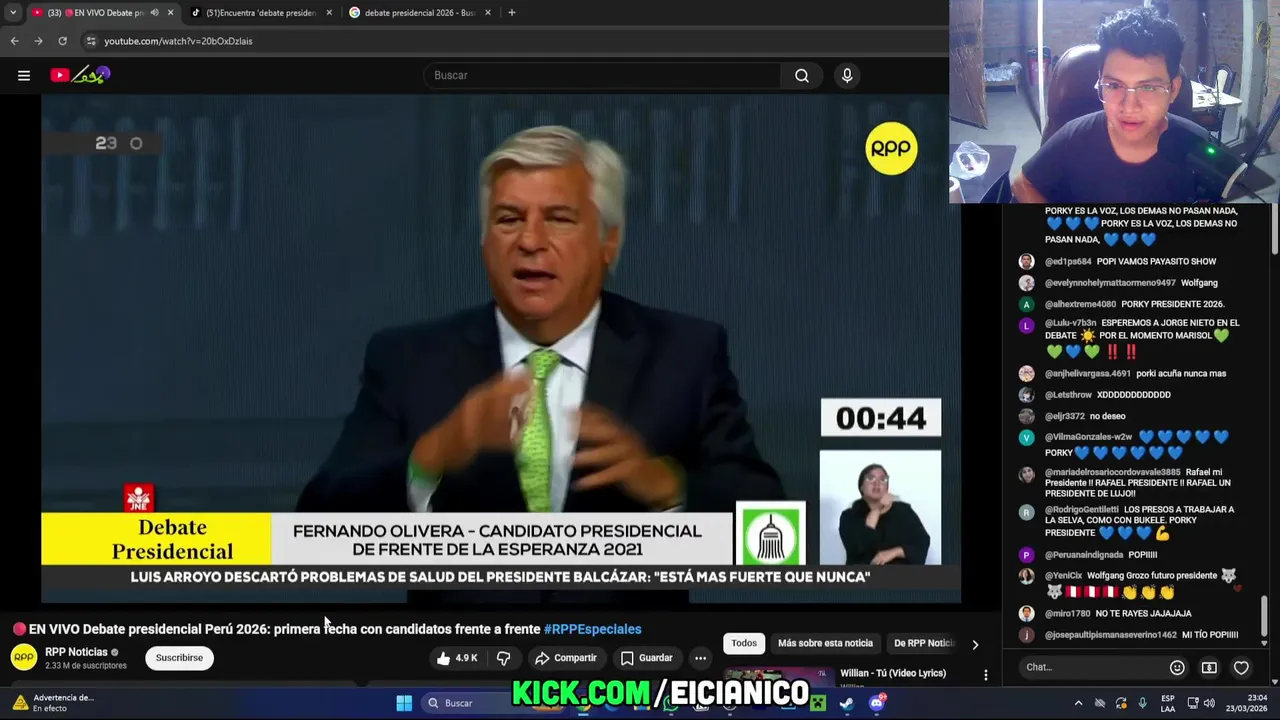
Task: Reload the YouTube page
Action: pos(62,41)
